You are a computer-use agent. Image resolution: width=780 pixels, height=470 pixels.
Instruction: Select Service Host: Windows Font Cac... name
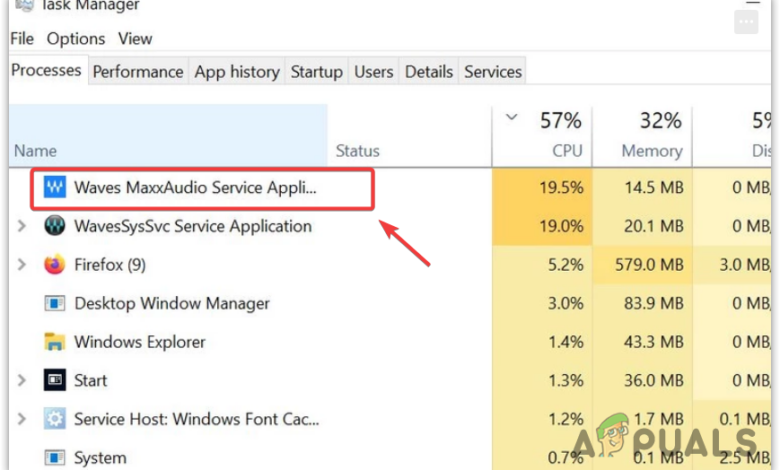[x=196, y=419]
